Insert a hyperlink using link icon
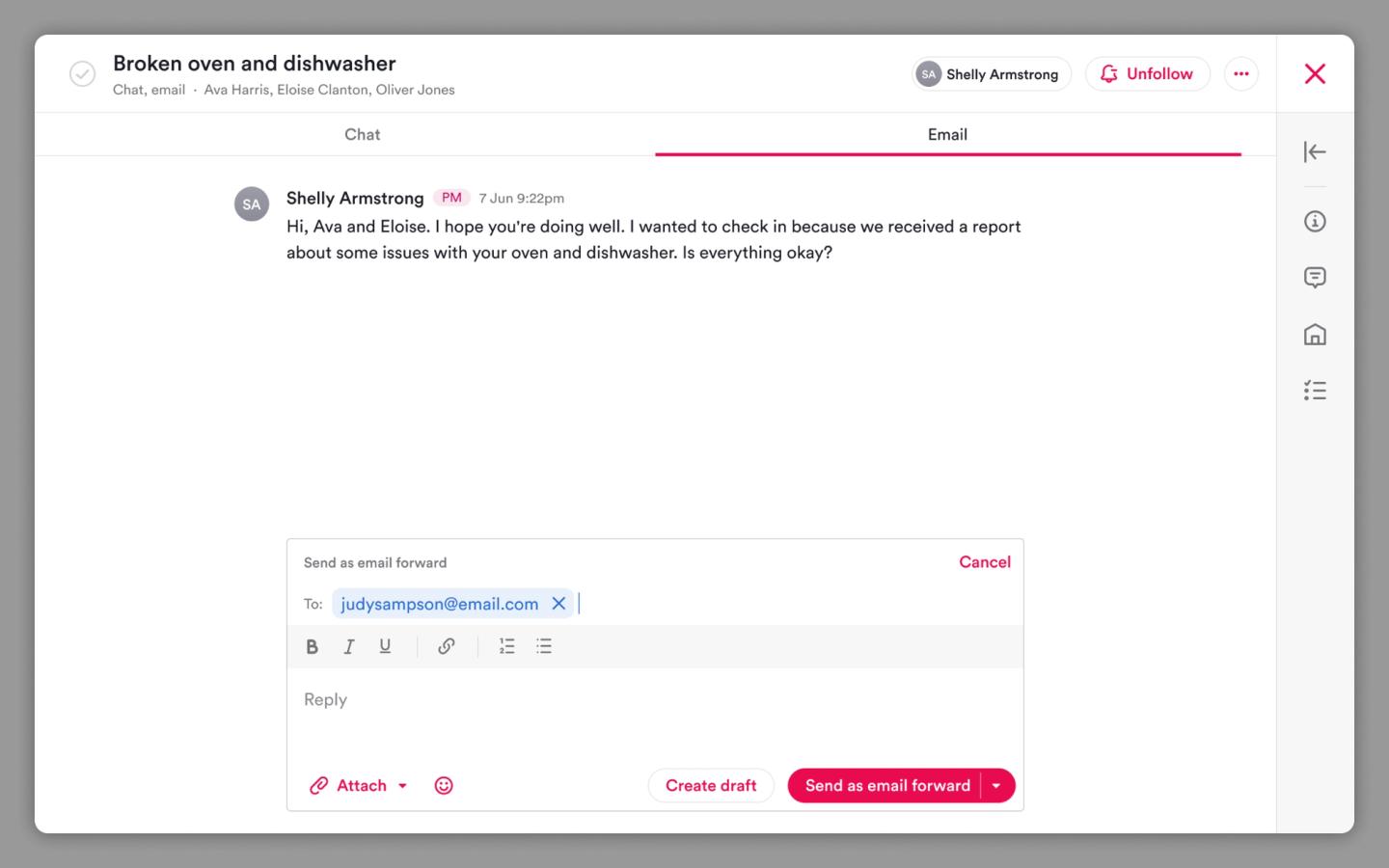Image resolution: width=1389 pixels, height=868 pixels. point(447,647)
